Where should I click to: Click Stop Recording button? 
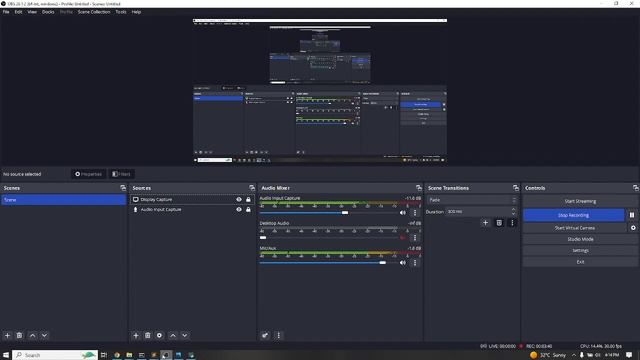[573, 215]
